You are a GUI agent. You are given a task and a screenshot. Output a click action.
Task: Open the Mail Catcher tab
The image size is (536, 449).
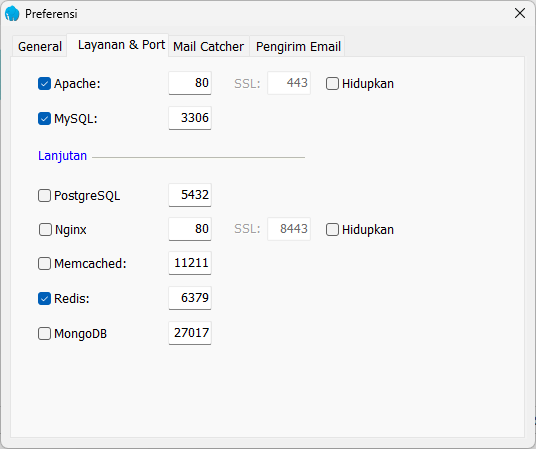209,46
